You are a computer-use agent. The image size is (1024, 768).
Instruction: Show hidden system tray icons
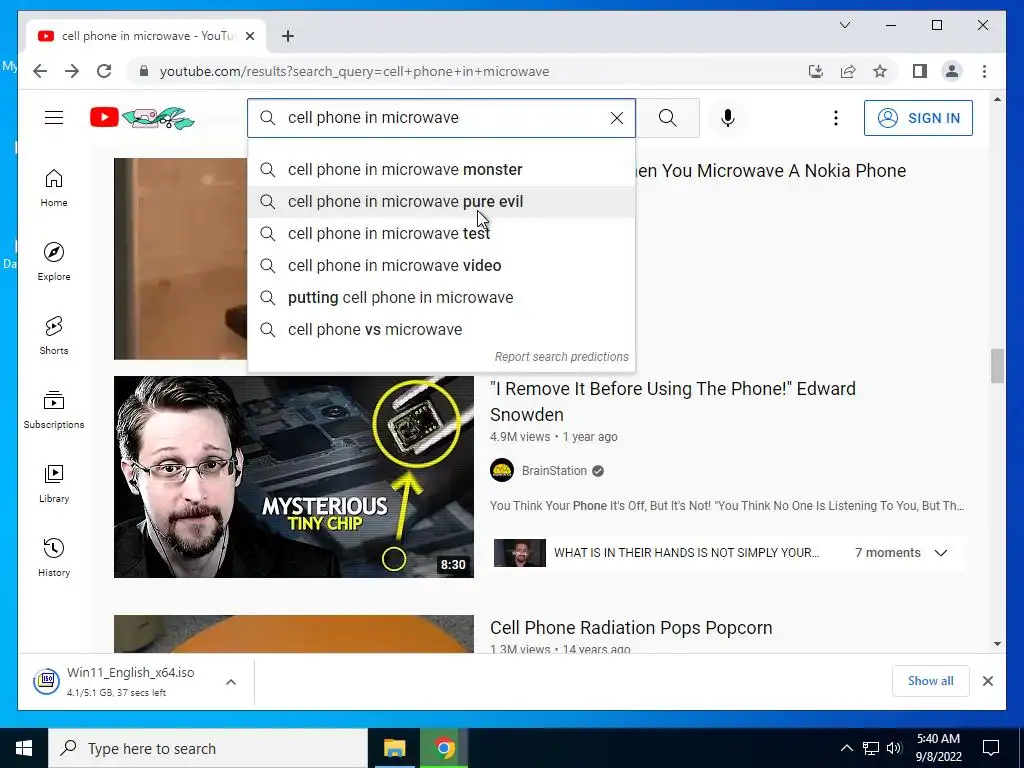(x=846, y=748)
